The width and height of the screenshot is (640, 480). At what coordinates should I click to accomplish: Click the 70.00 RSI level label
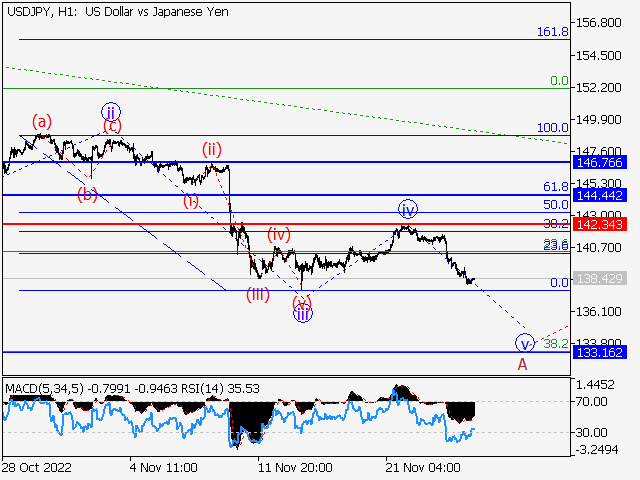[591, 402]
